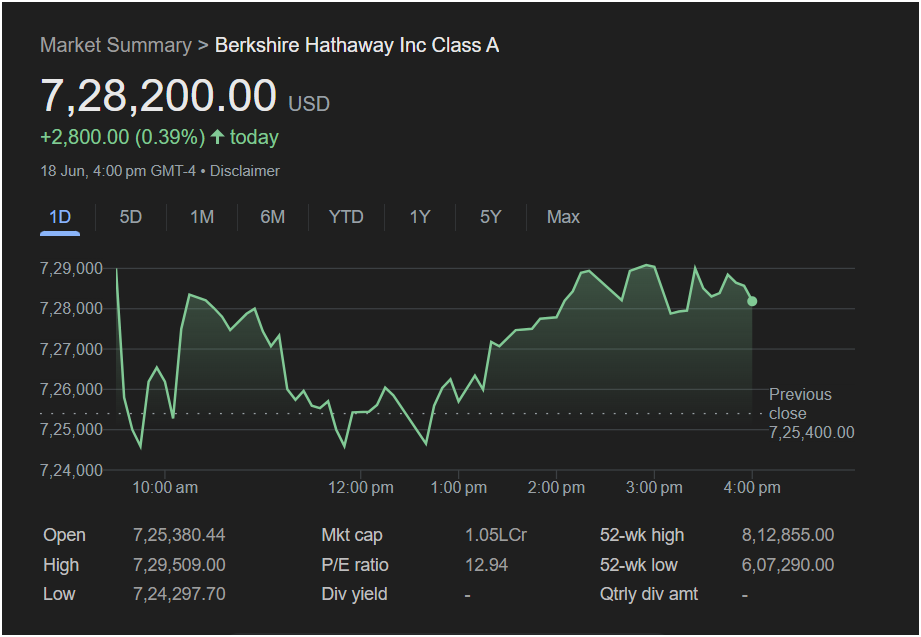
Task: Click the 7,28,000 y-axis label
Action: point(71,309)
